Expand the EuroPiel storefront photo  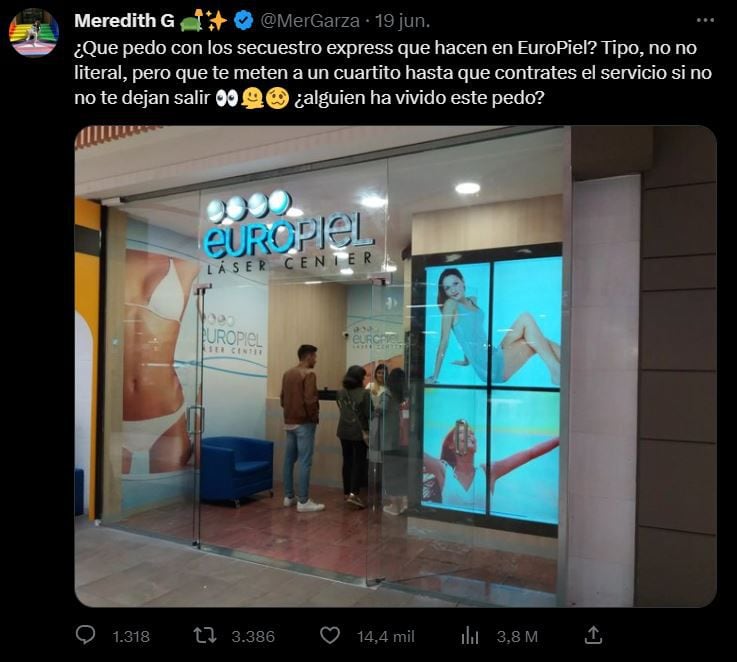point(395,366)
